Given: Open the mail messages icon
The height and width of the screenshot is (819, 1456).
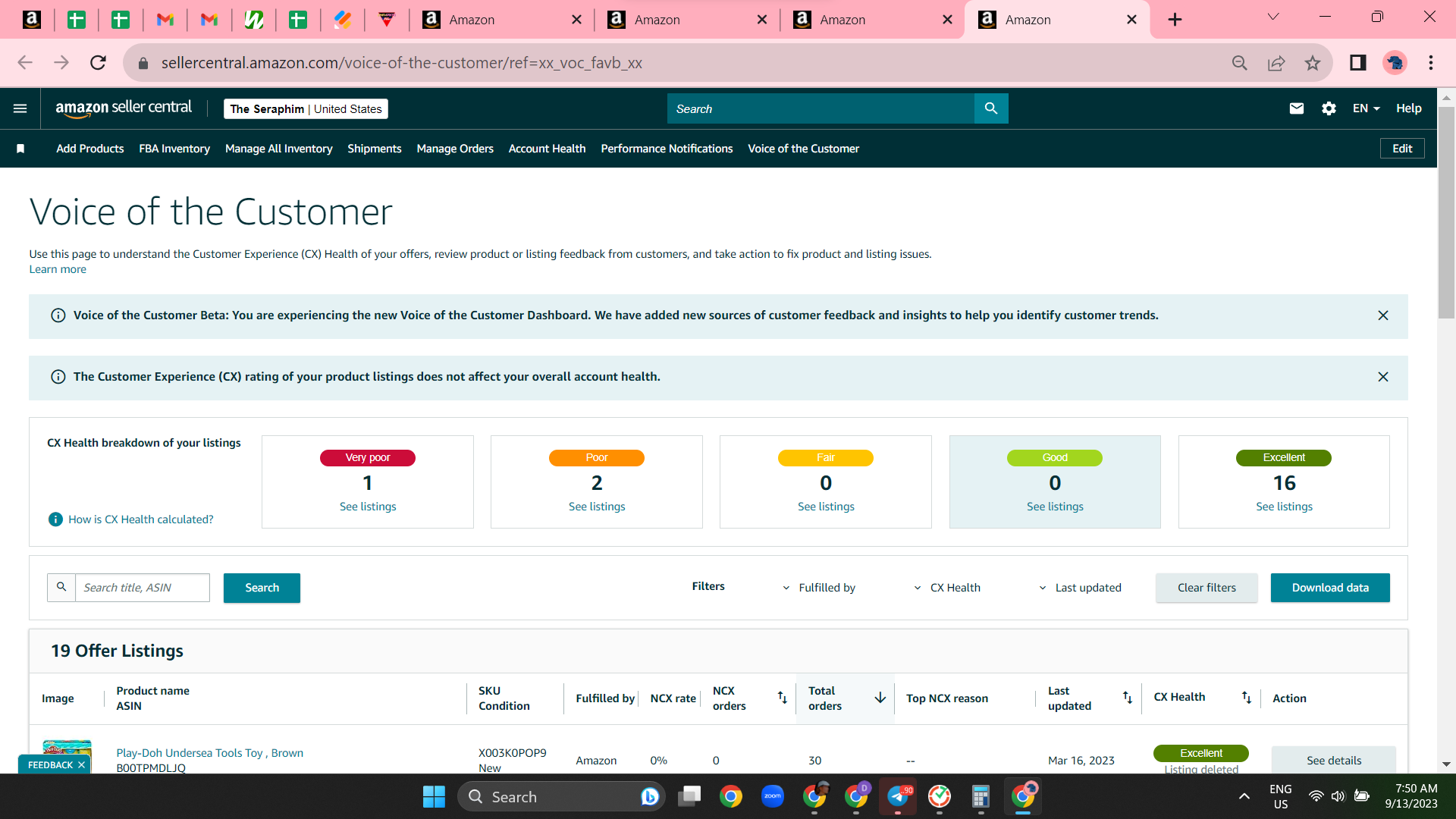Looking at the screenshot, I should tap(1297, 108).
